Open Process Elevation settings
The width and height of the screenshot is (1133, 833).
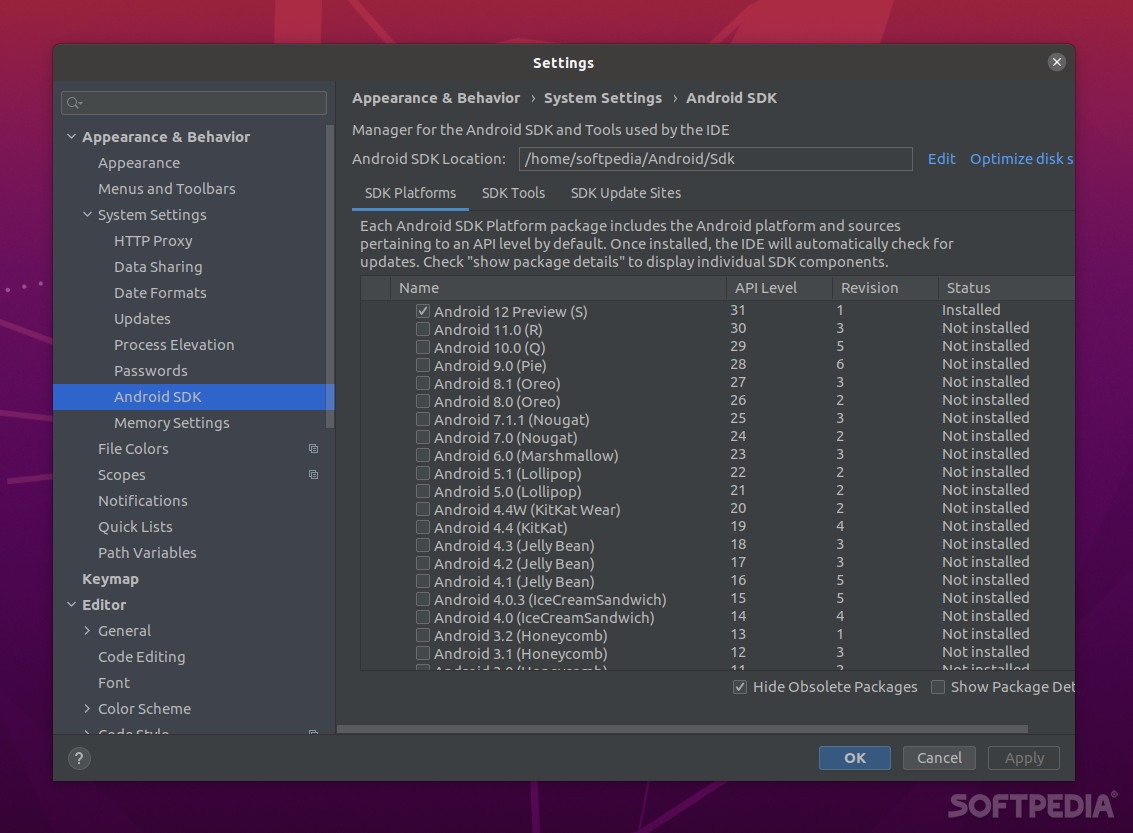(174, 345)
